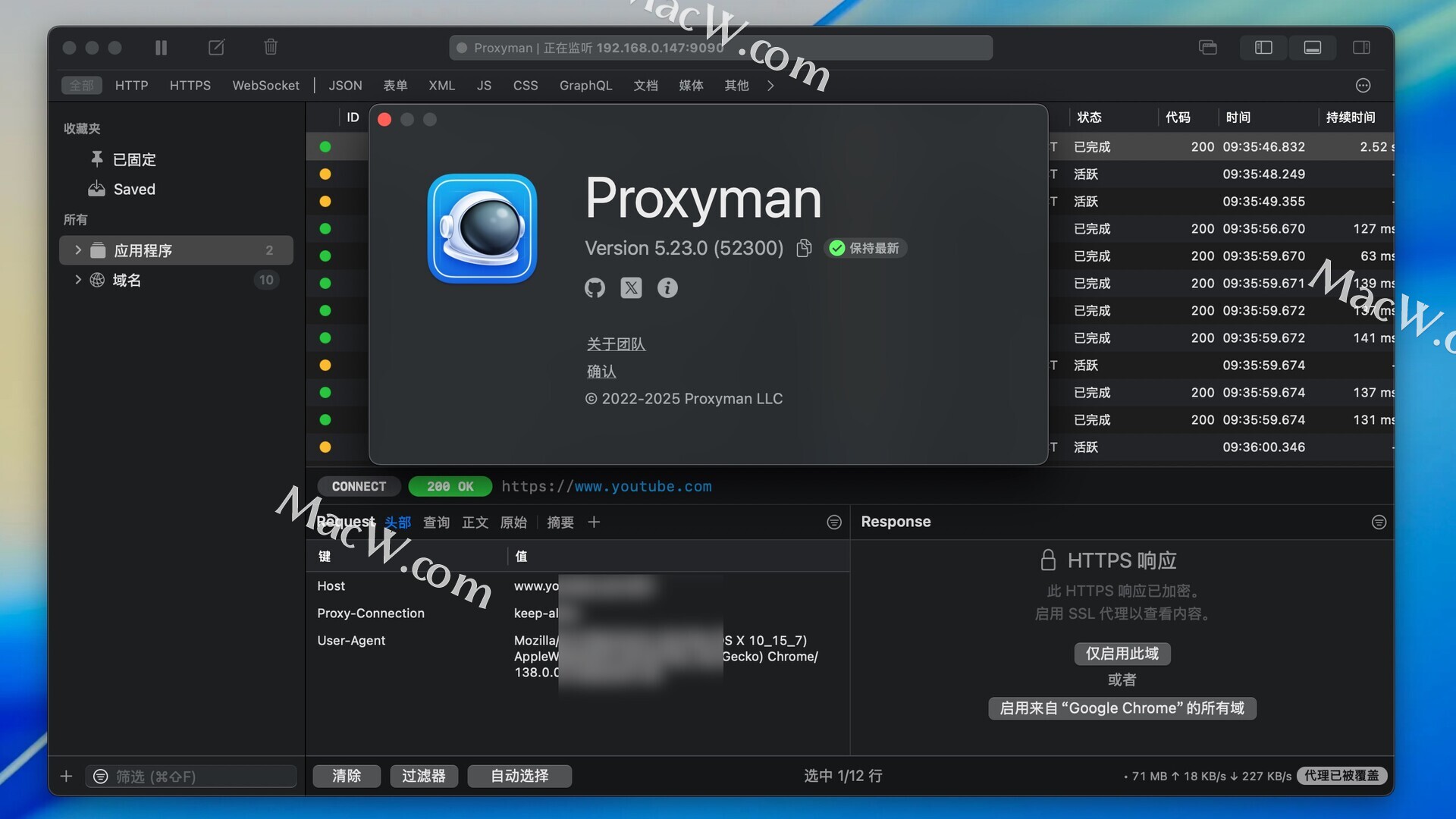Click the 保持最新 update status badge

865,248
